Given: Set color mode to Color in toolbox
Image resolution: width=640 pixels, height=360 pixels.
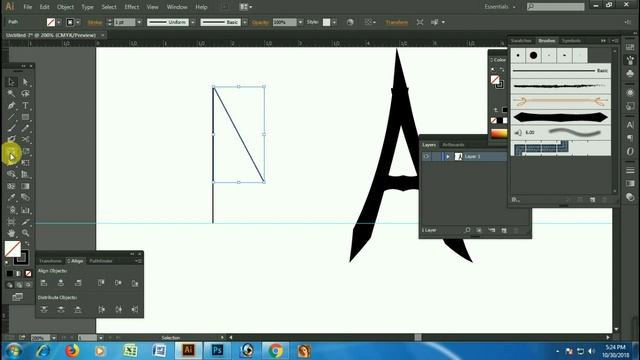Looking at the screenshot, I should tap(10, 273).
